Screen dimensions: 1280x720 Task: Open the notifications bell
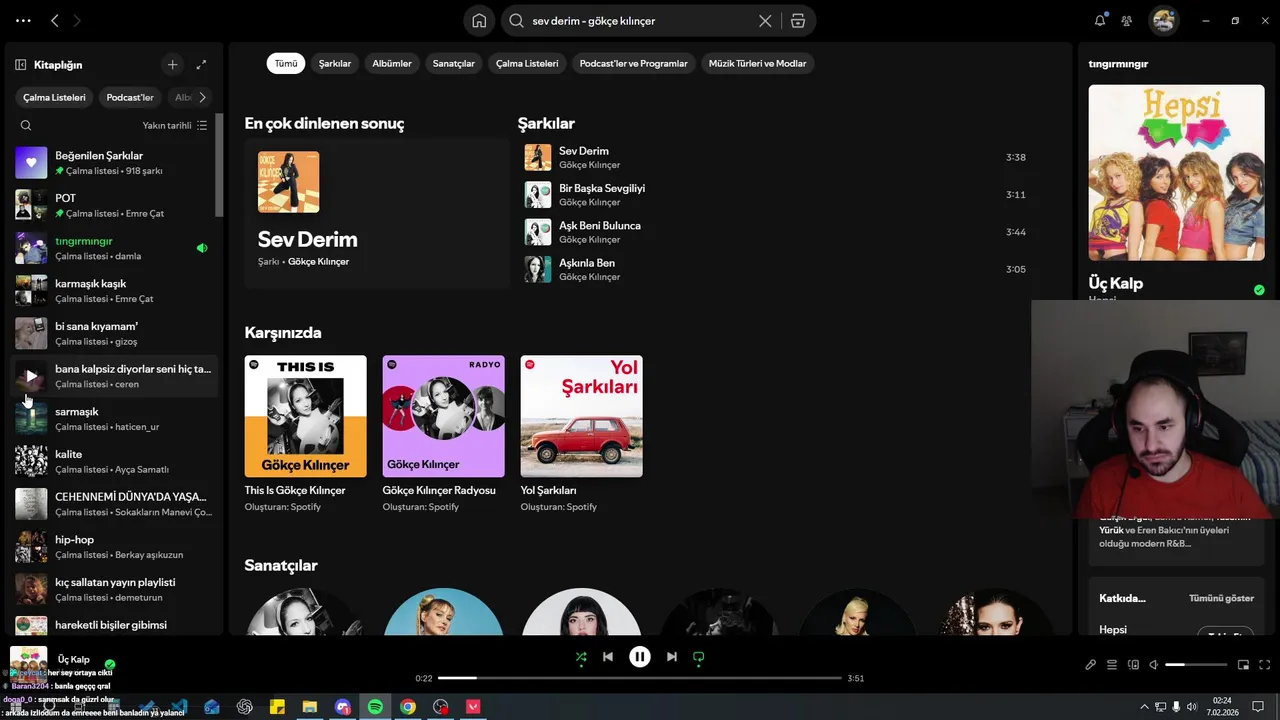point(1100,20)
